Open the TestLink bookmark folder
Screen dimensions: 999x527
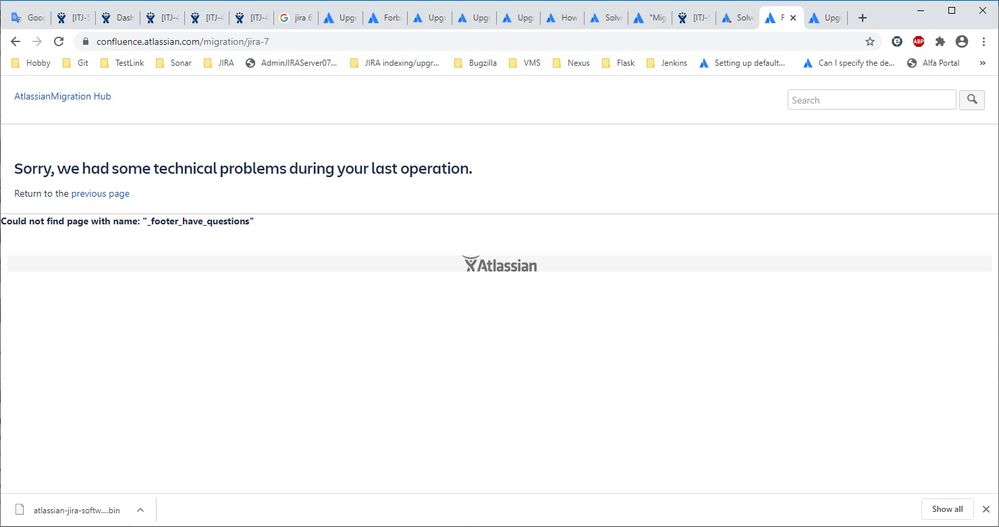tap(122, 63)
